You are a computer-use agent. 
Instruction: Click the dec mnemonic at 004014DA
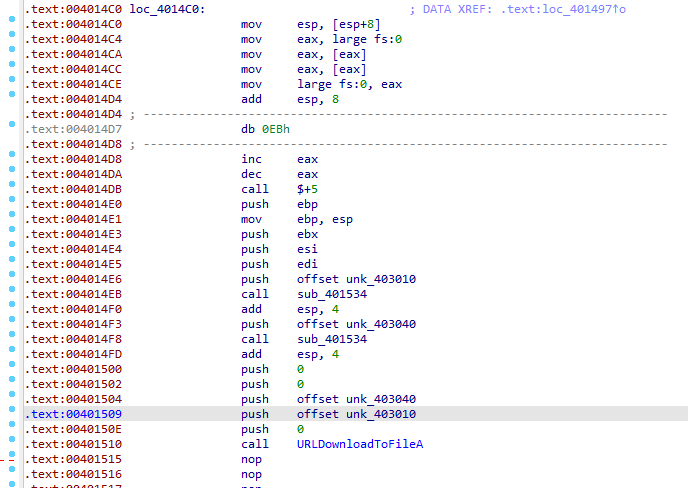251,174
